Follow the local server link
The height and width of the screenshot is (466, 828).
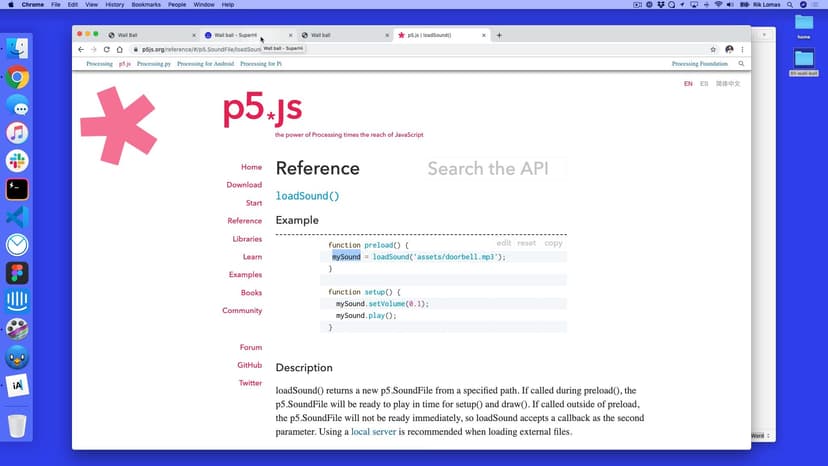pos(373,432)
